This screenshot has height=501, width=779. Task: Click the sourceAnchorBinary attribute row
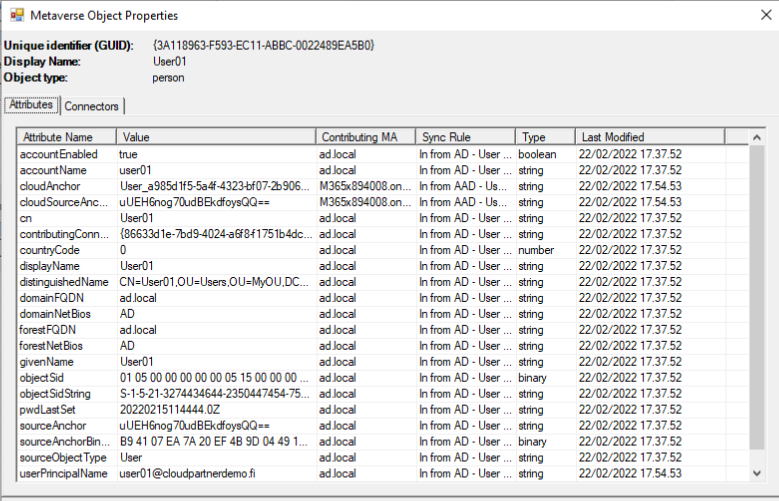coord(63,441)
